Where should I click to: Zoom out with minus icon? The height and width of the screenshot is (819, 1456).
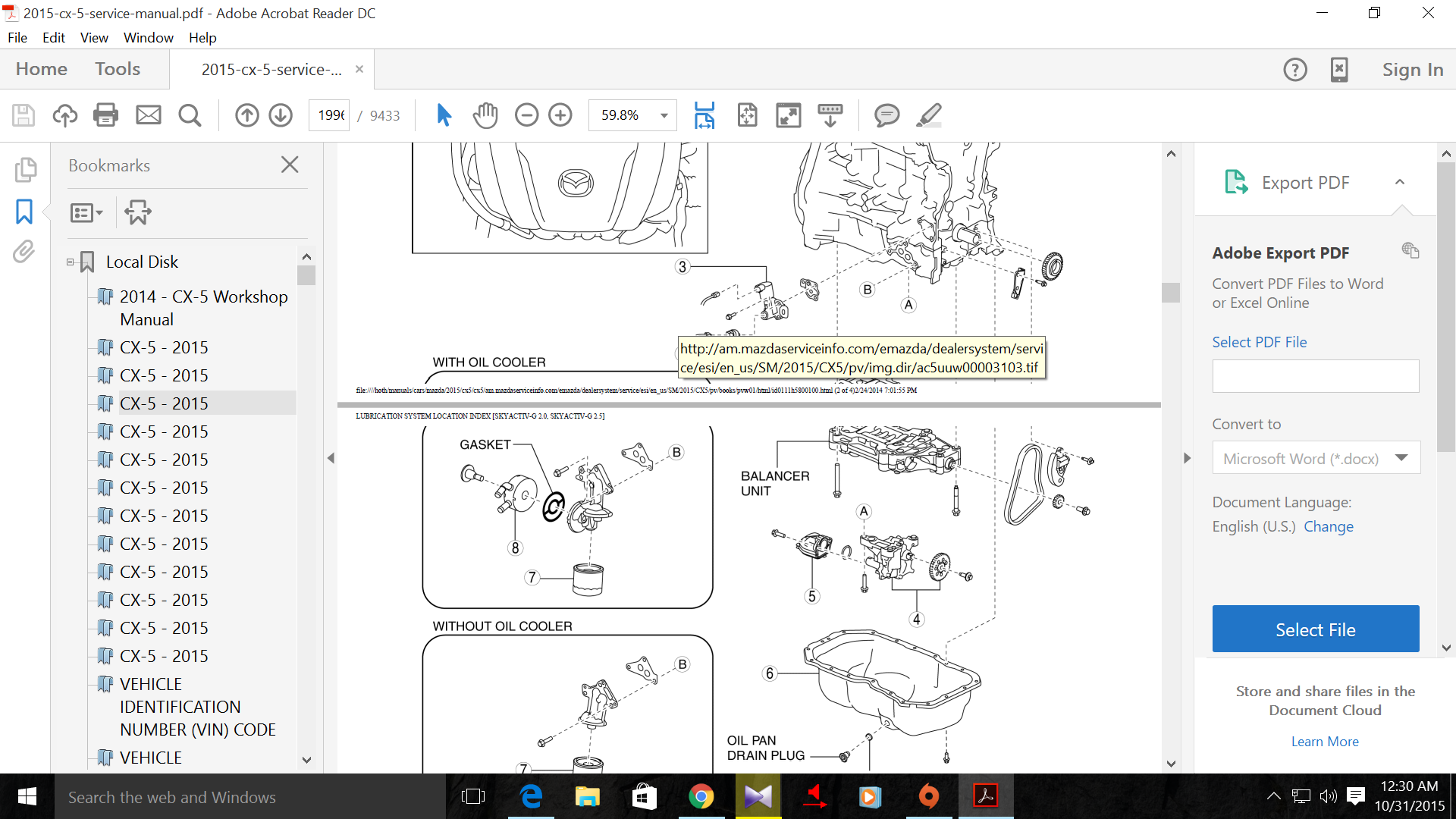526,115
